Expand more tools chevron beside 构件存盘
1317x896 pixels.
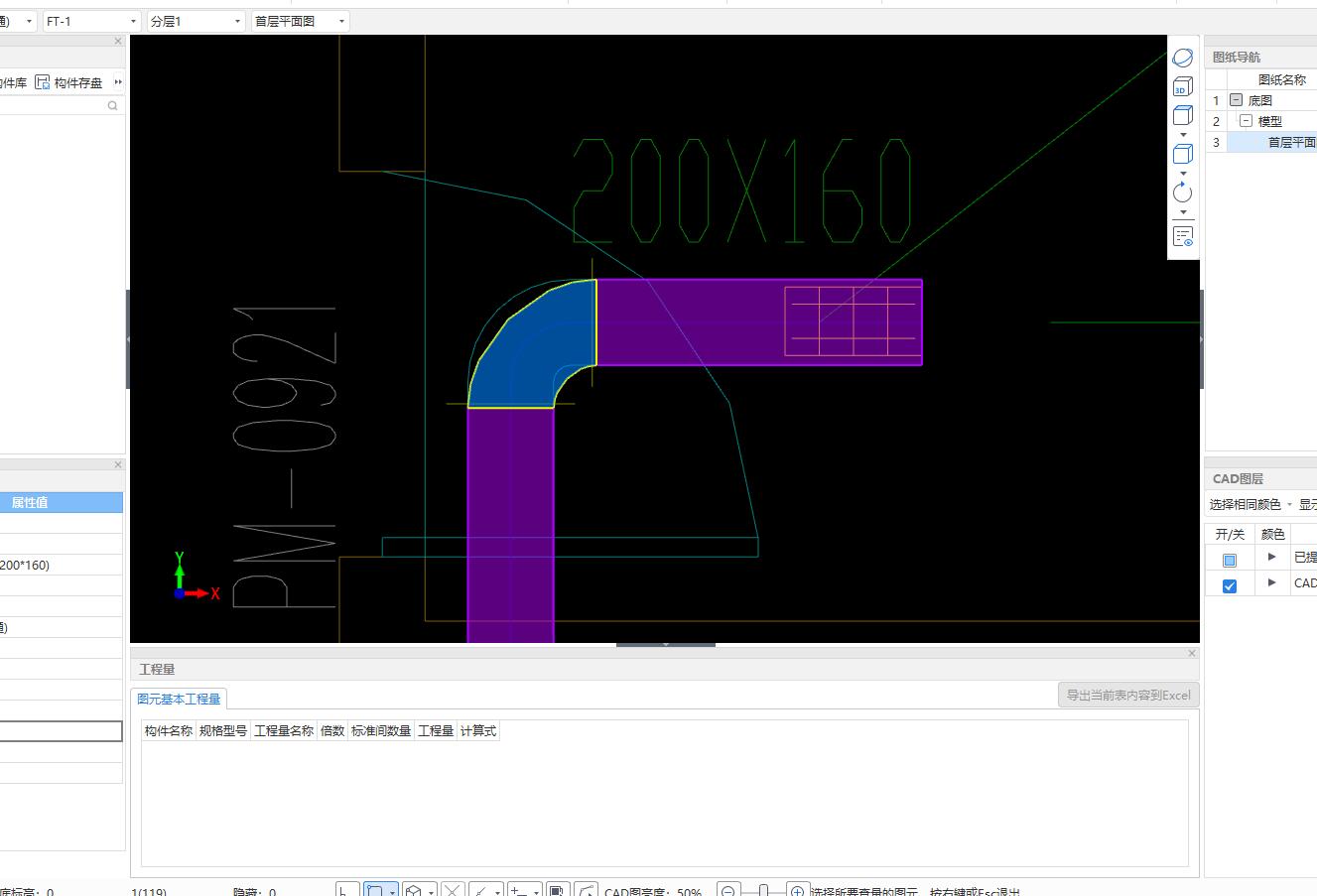[118, 82]
